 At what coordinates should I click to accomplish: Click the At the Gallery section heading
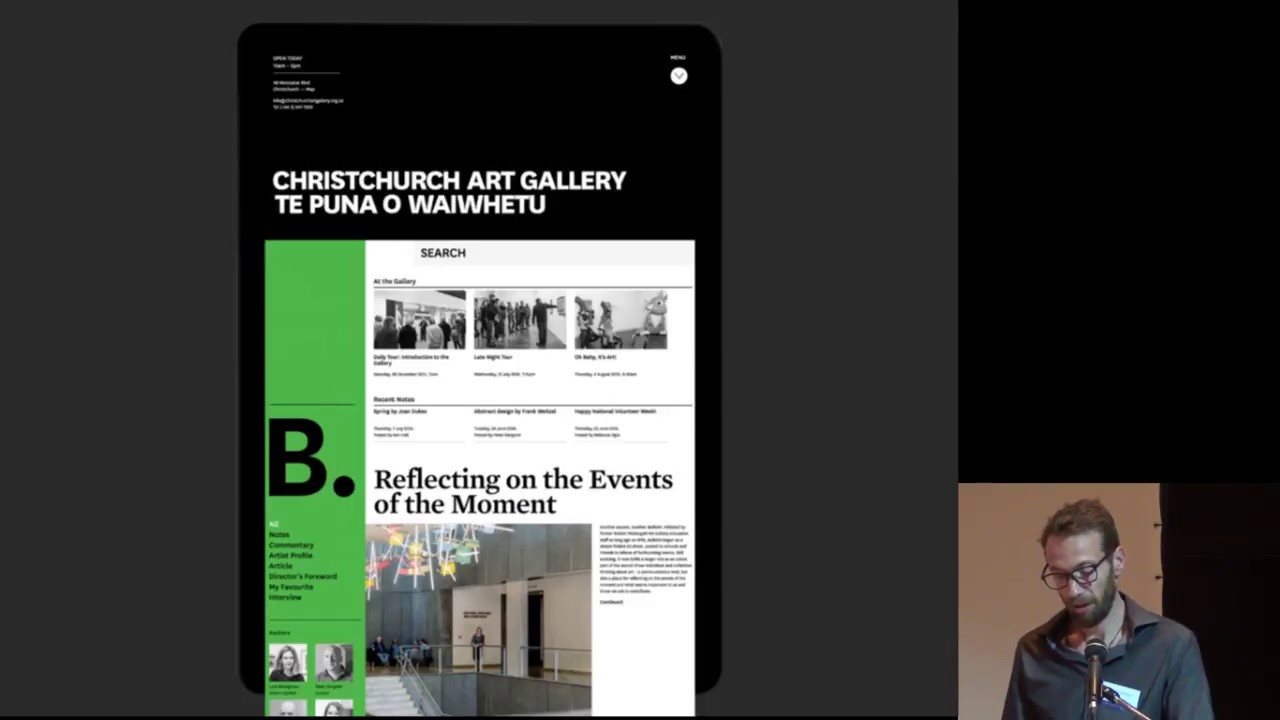point(395,281)
